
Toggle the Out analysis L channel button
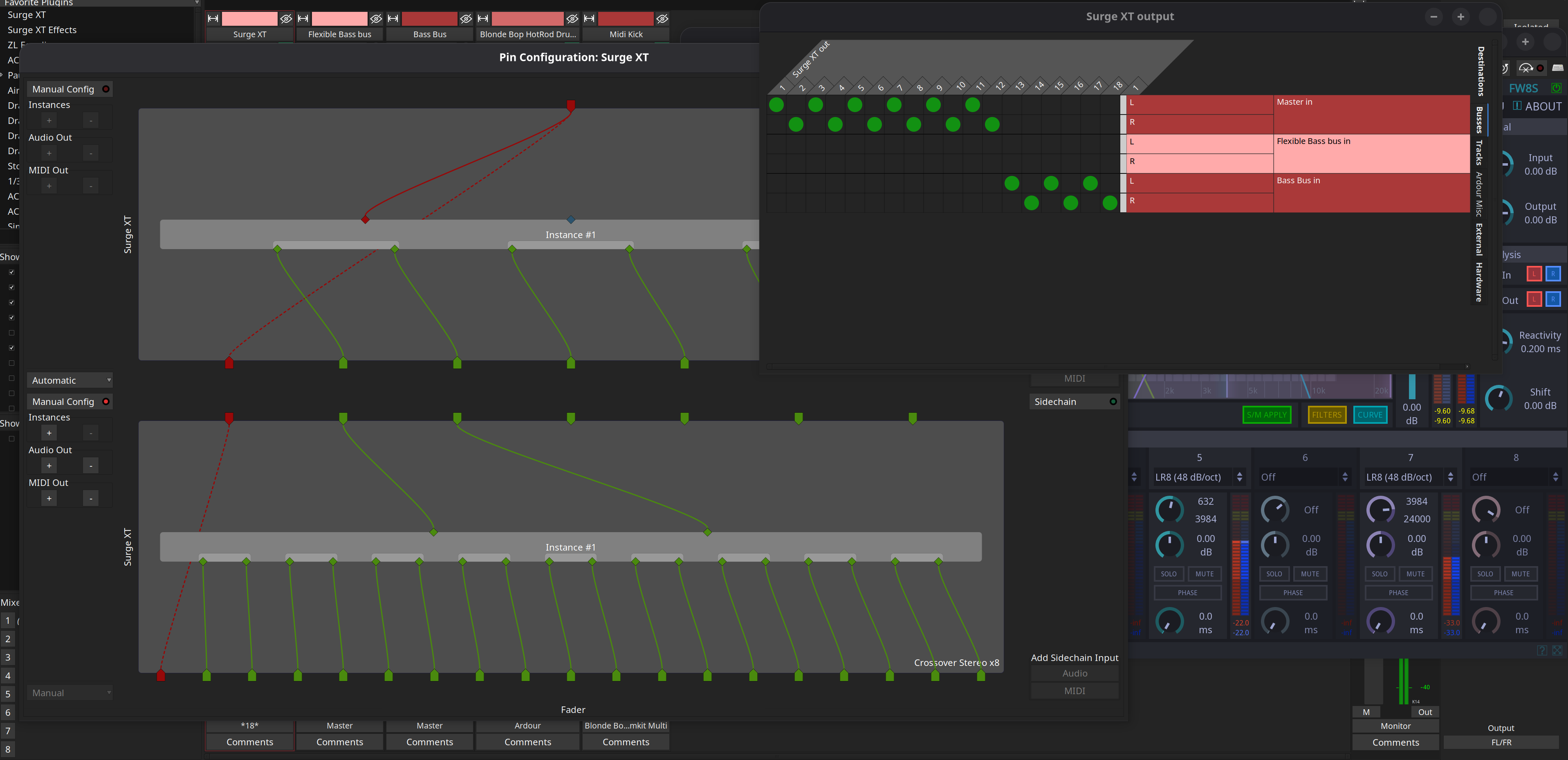point(1534,299)
